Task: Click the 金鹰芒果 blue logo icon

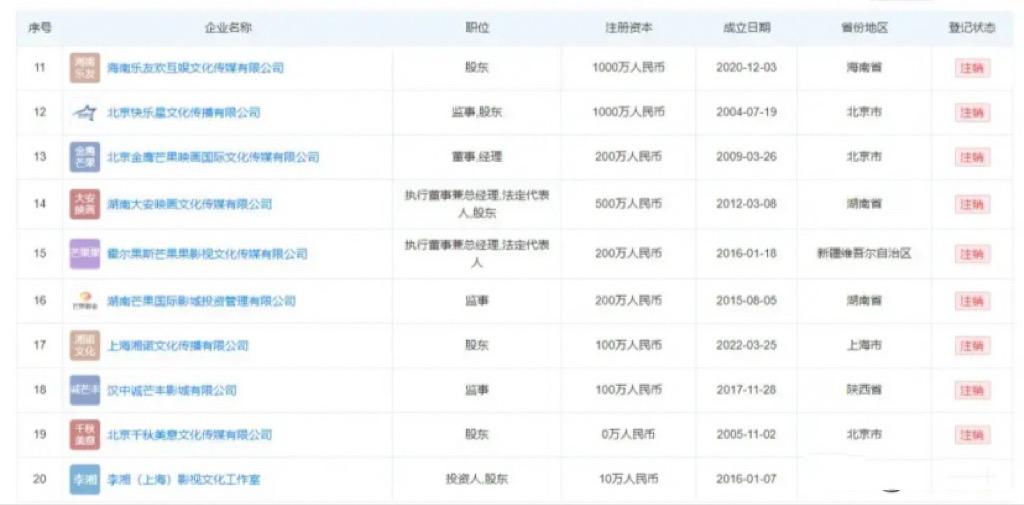Action: (84, 157)
